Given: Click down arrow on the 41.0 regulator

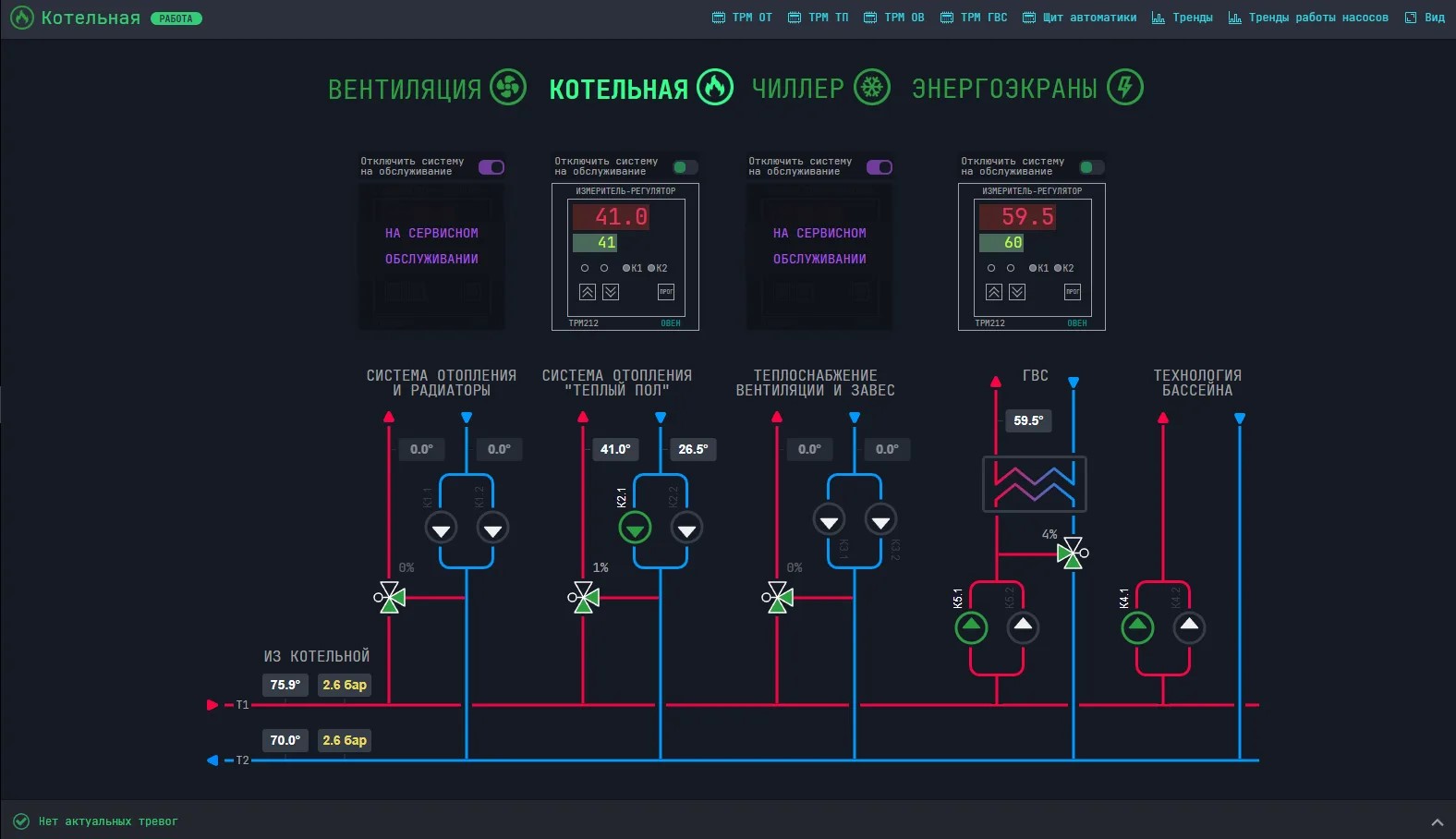Looking at the screenshot, I should (611, 292).
